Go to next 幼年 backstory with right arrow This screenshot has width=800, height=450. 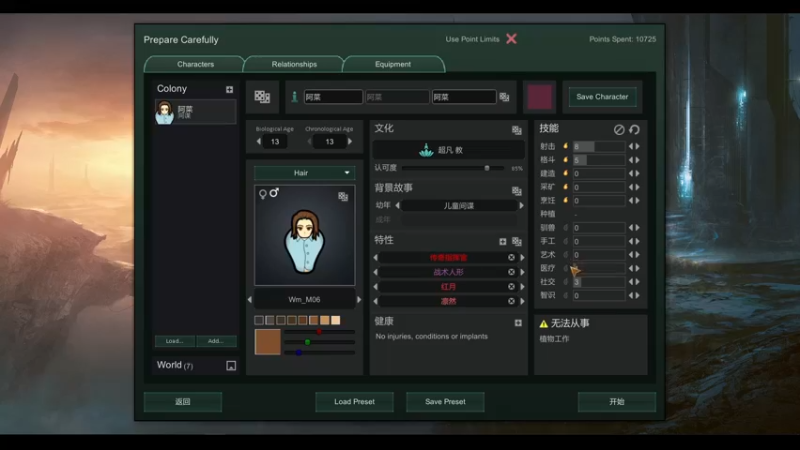(x=521, y=205)
